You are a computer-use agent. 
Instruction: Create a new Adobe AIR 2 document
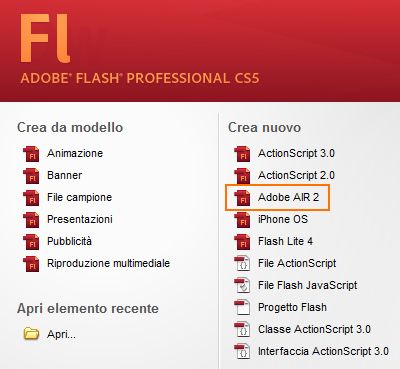pyautogui.click(x=288, y=197)
